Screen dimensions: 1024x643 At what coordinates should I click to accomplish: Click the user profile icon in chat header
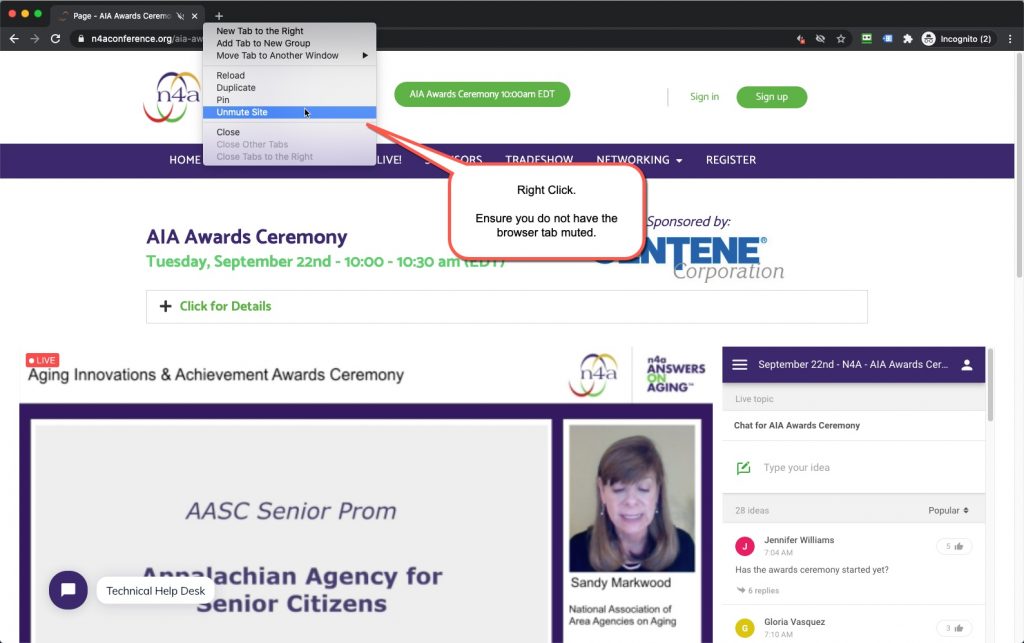click(967, 365)
